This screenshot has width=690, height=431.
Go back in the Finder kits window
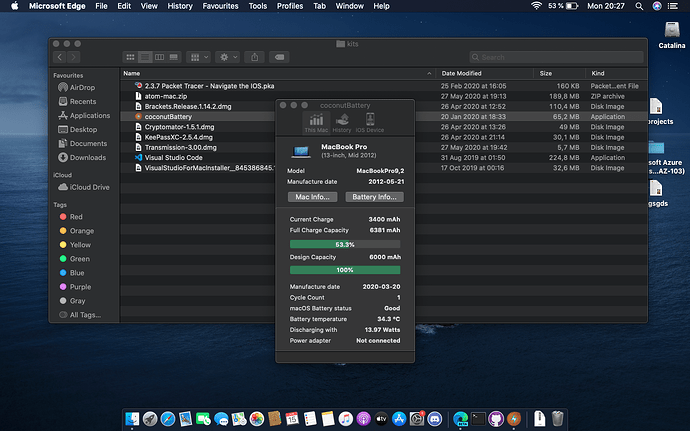(60, 57)
